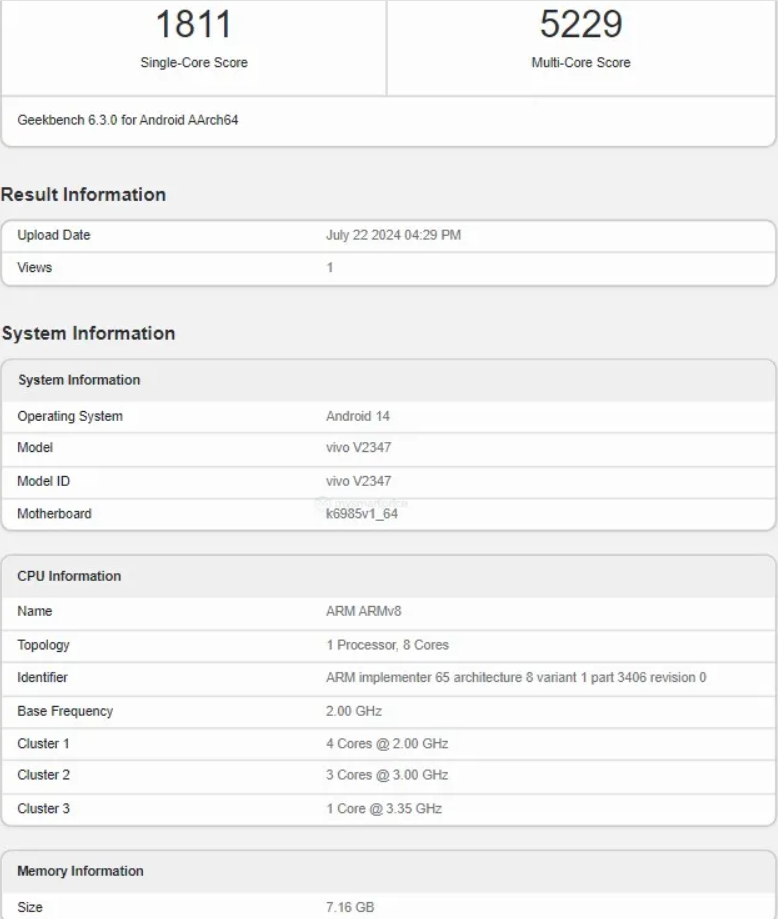Click the large System Information section heading
This screenshot has width=778, height=919.
coord(88,334)
